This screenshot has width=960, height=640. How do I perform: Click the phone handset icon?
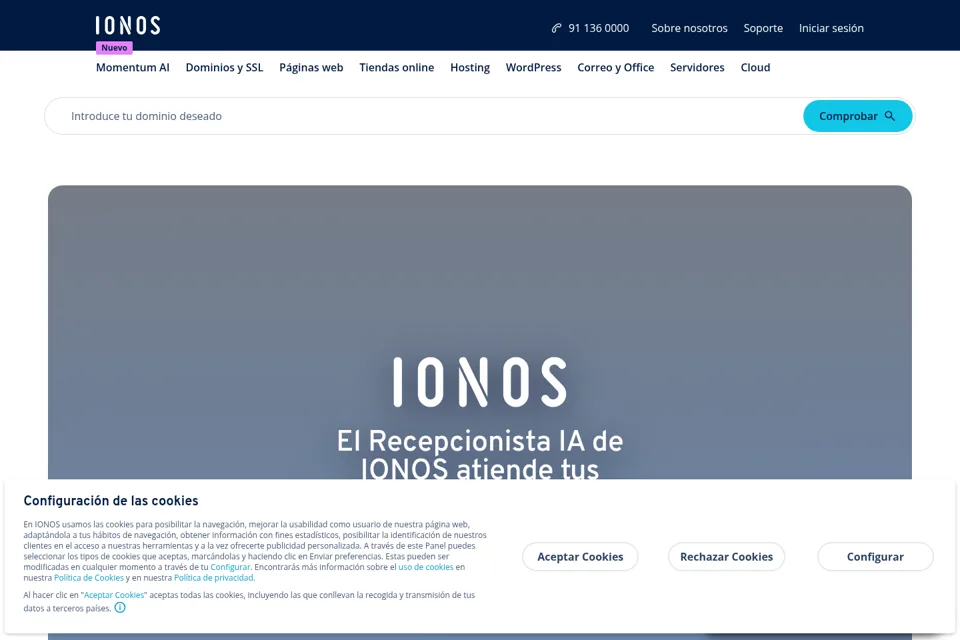[556, 28]
